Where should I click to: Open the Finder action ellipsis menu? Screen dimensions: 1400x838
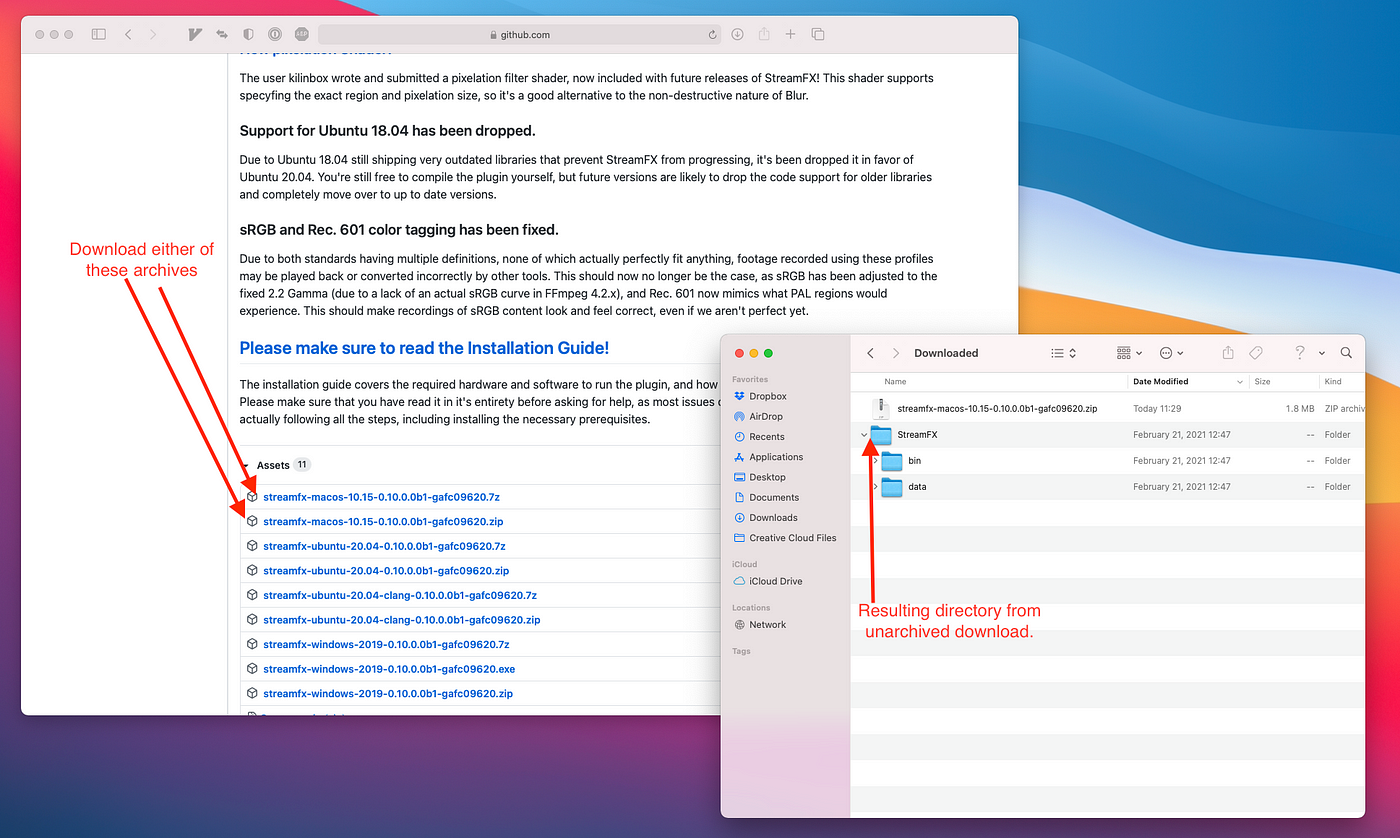pyautogui.click(x=1171, y=353)
